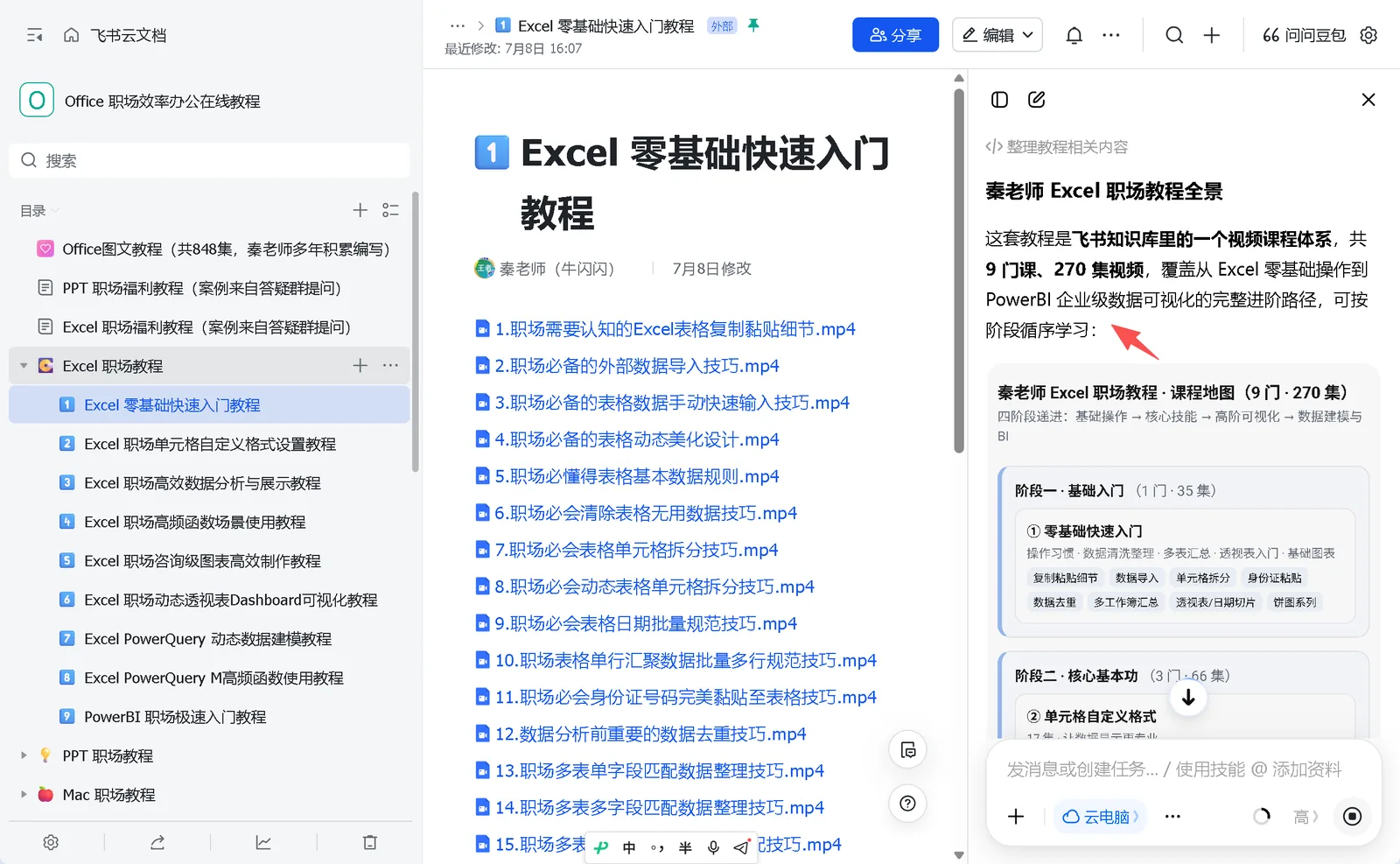1400x864 pixels.
Task: Open 9.职场必会表格日期批量规范技巧.mp4
Action: [636, 623]
